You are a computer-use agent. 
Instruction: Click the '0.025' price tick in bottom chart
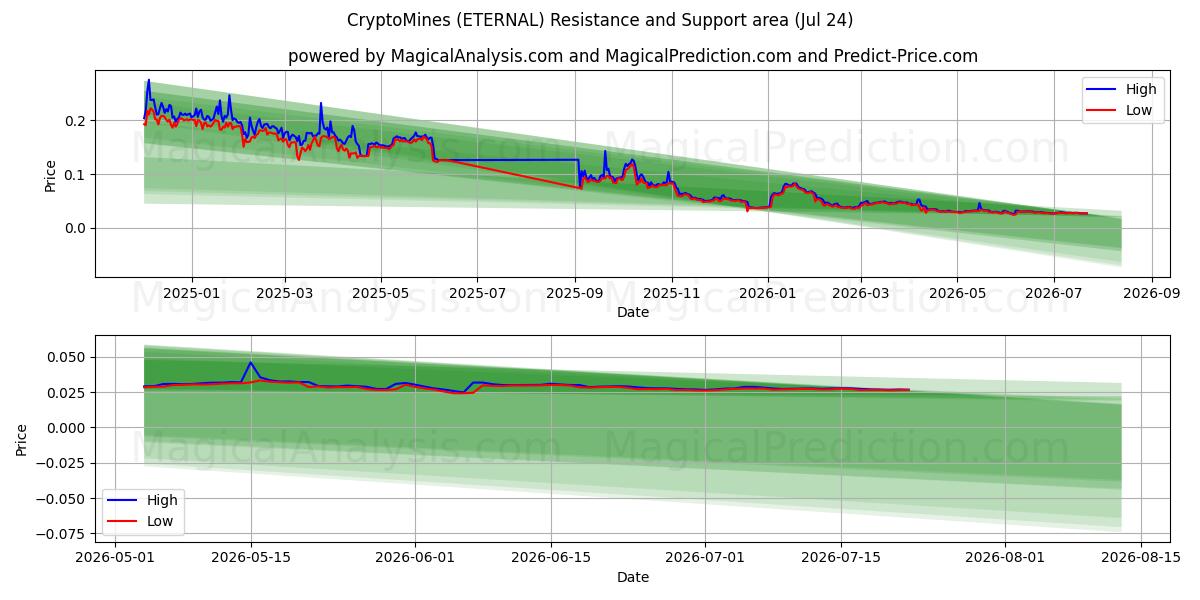tap(69, 392)
